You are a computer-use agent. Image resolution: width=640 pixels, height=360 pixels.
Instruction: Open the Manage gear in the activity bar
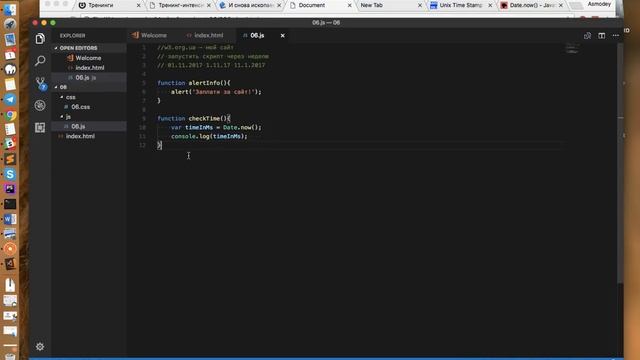click(40, 347)
